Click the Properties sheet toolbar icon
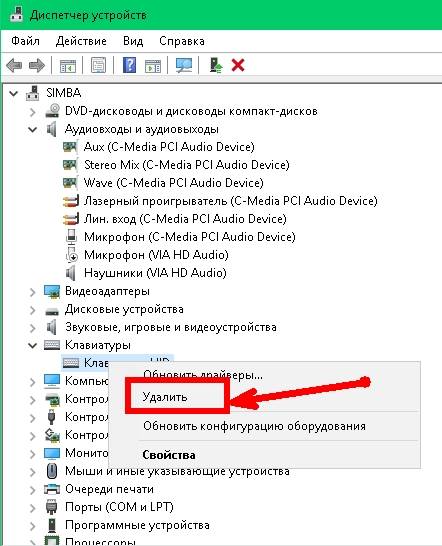This screenshot has width=442, height=546. coord(99,65)
